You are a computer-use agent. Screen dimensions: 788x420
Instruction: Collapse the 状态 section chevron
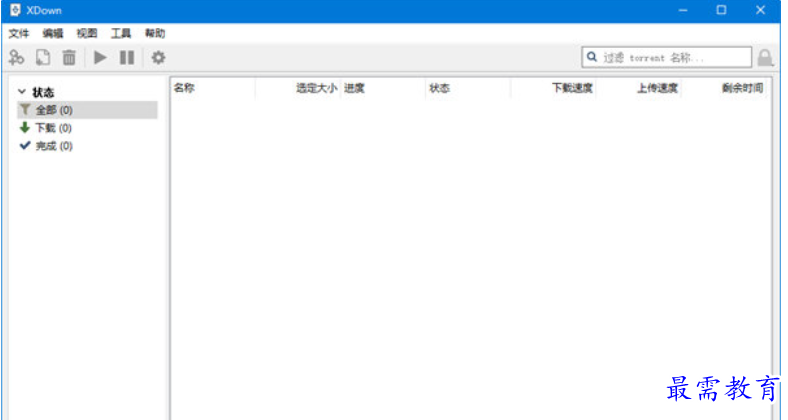pos(22,92)
